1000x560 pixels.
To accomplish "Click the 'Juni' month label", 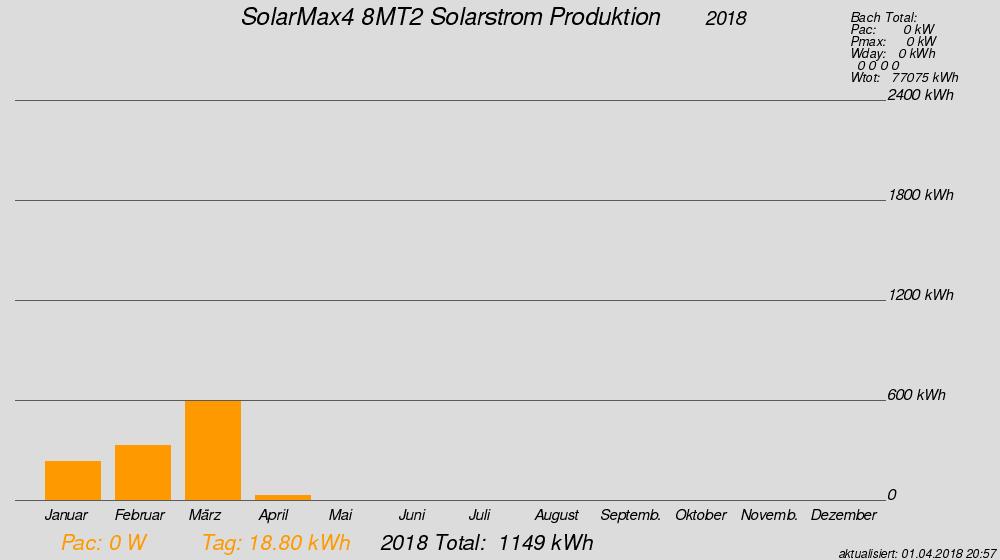I will (x=412, y=515).
